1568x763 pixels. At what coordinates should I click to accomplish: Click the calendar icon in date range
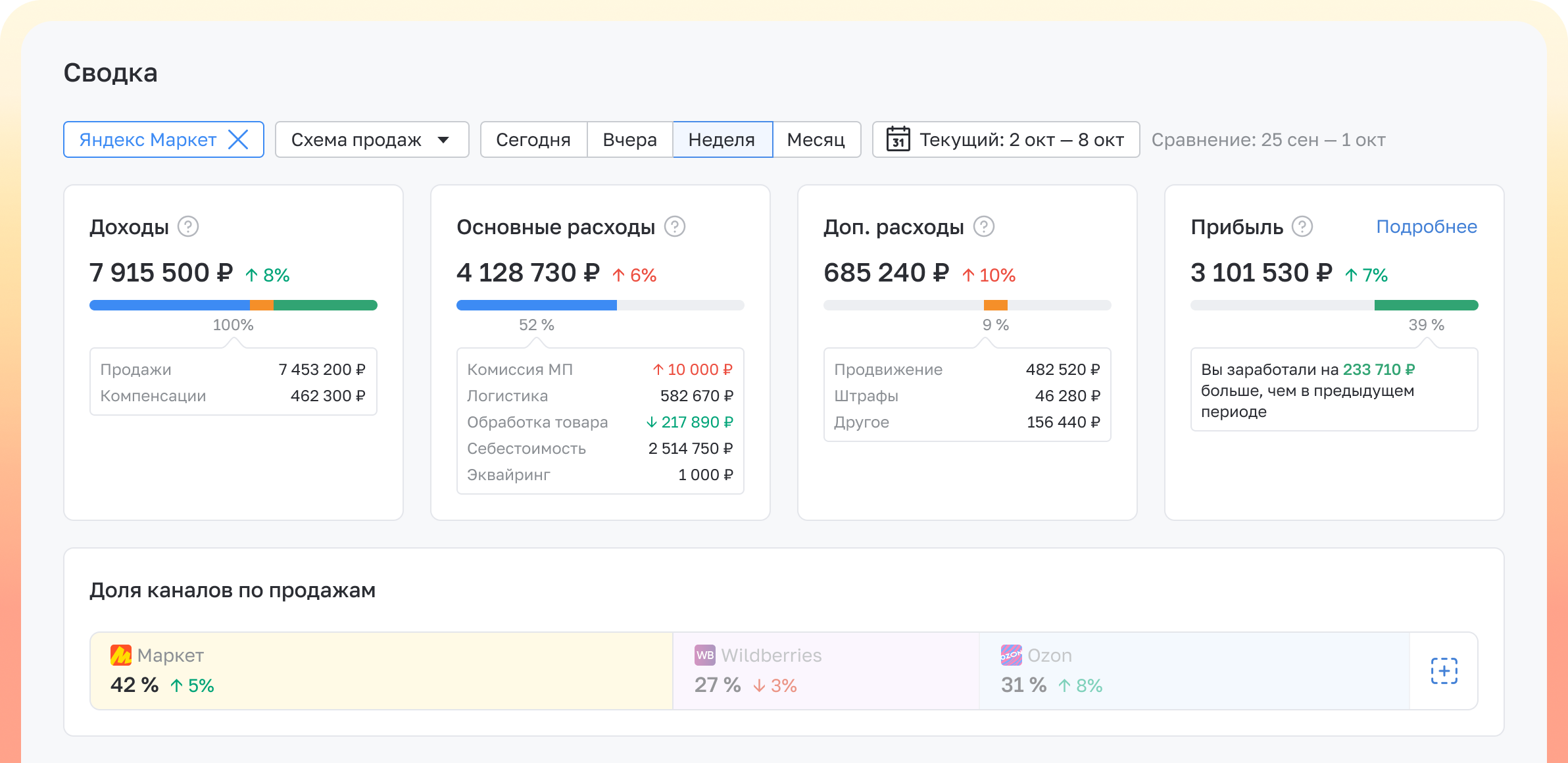coord(898,139)
